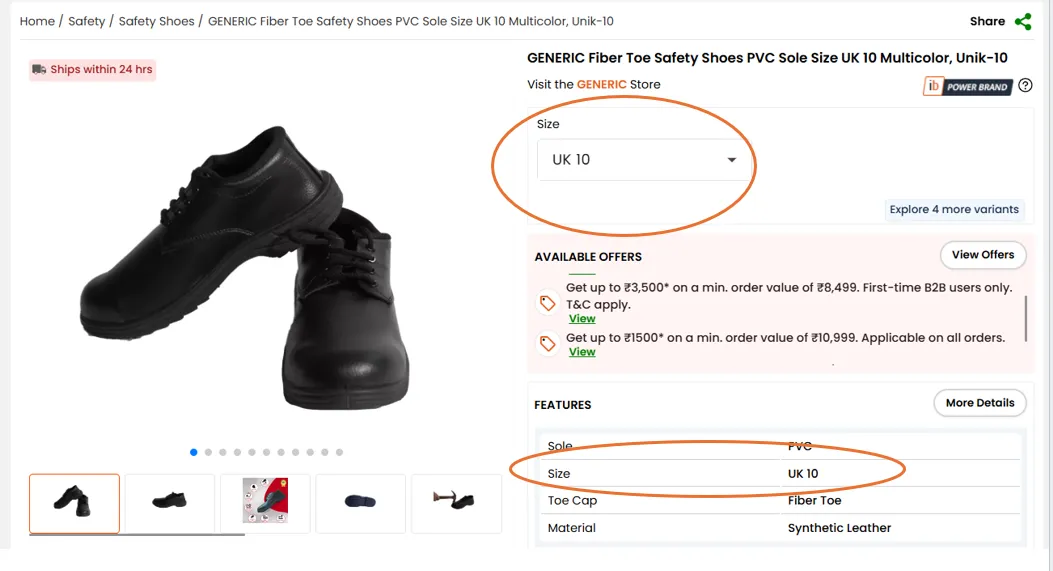Open the Size dropdown showing UK 10
Screen dimensions: 1053x571
point(644,160)
